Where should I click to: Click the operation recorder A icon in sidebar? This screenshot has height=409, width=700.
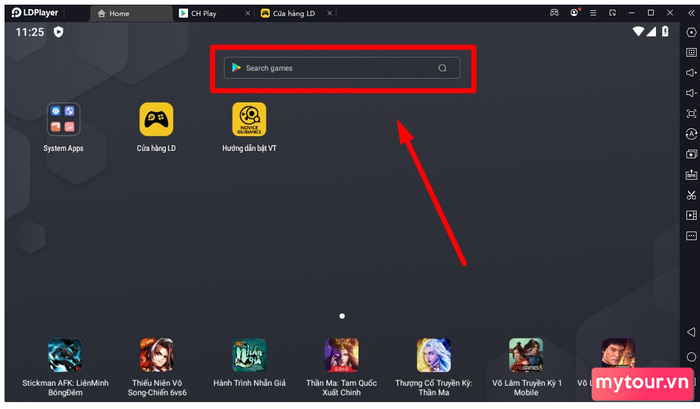click(x=691, y=134)
